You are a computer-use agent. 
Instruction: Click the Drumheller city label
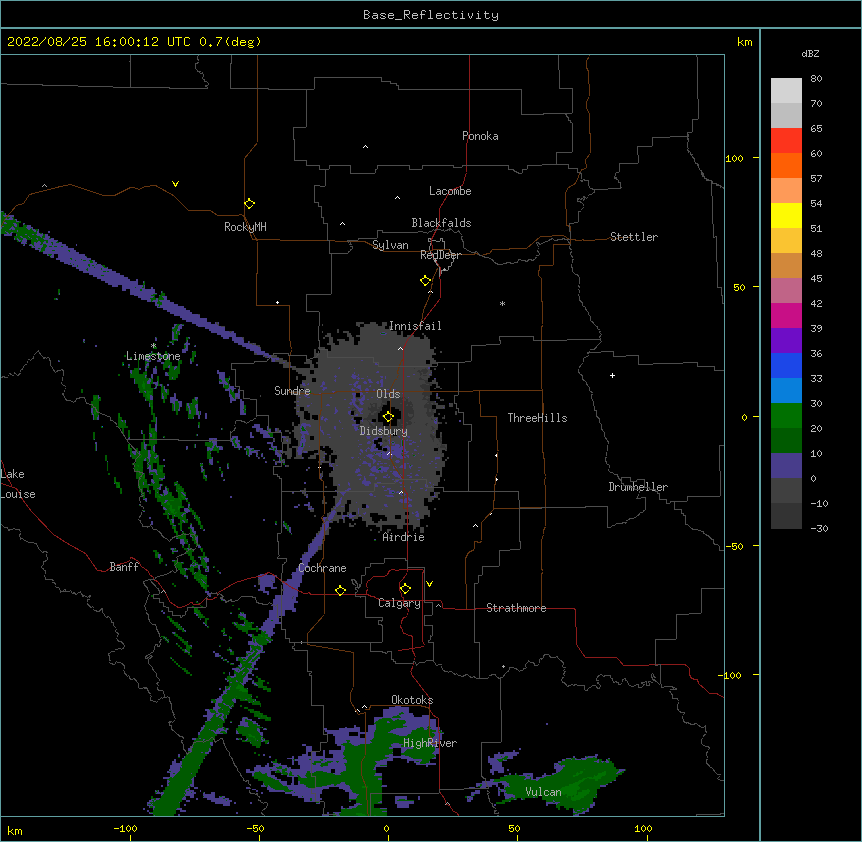(638, 487)
